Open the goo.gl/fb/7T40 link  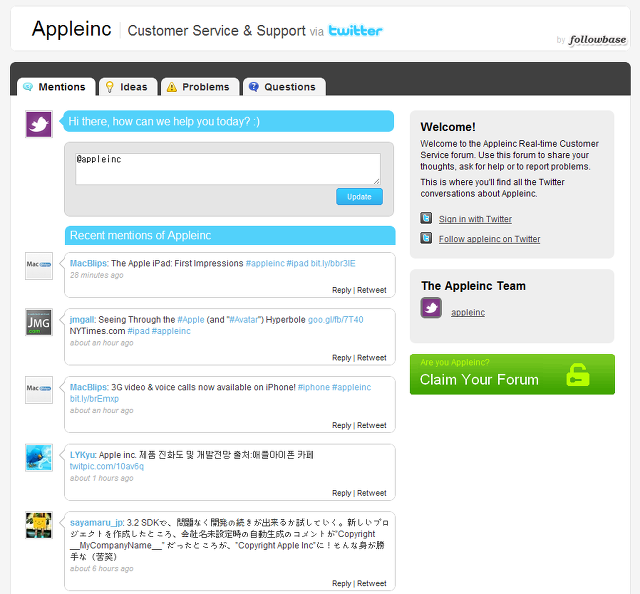point(336,320)
